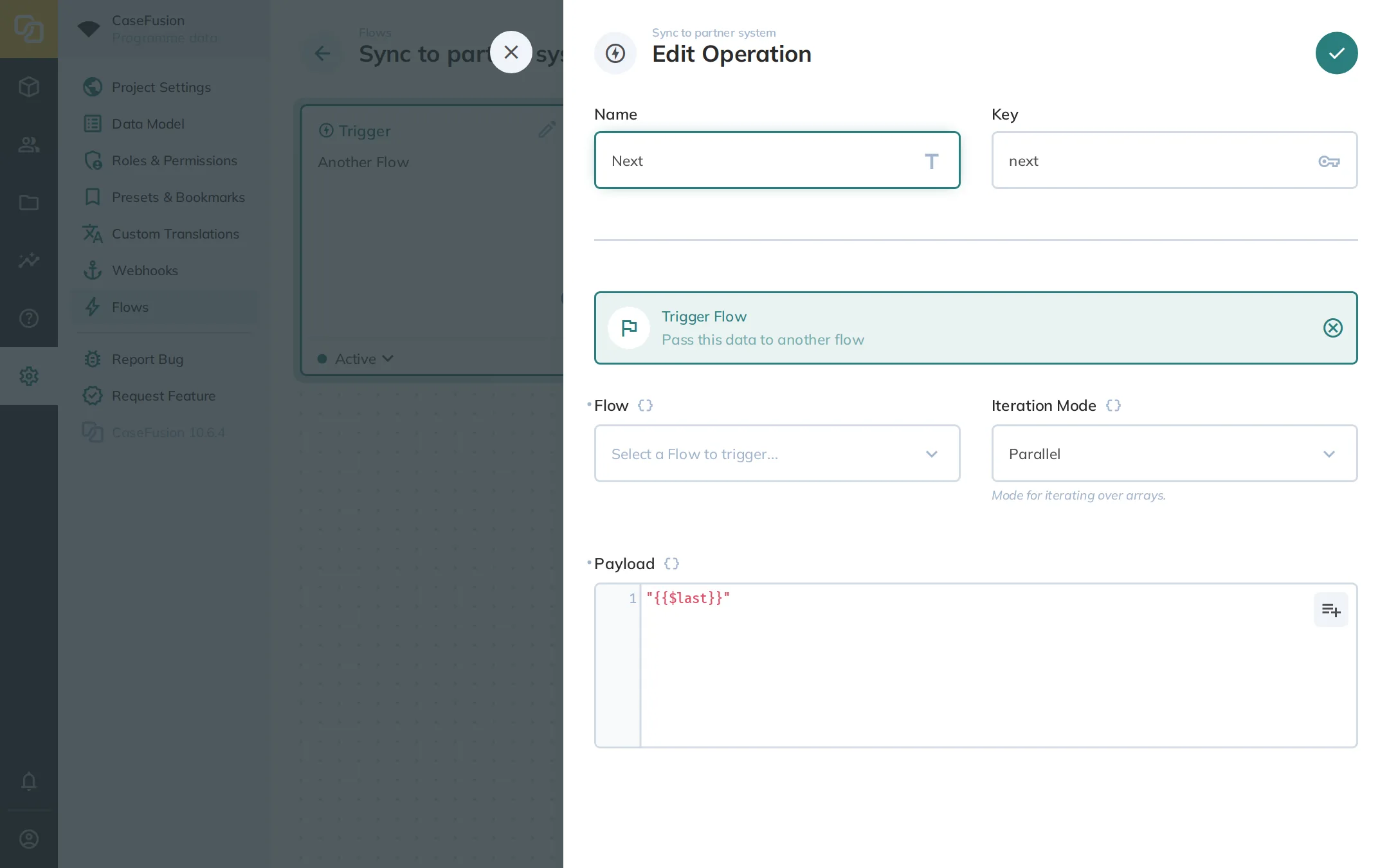Viewport: 1389px width, 868px height.
Task: Click the Name input field
Action: tap(777, 160)
